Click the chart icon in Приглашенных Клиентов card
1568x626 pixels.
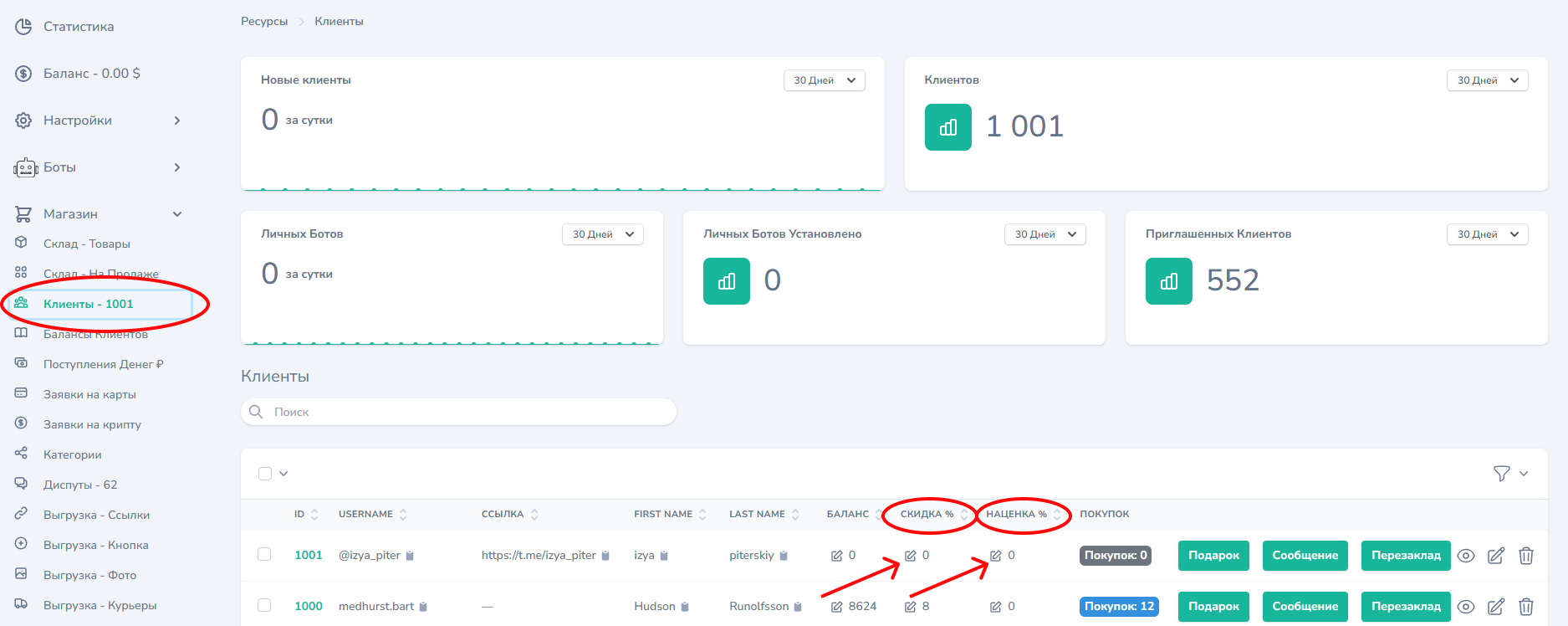[1169, 281]
